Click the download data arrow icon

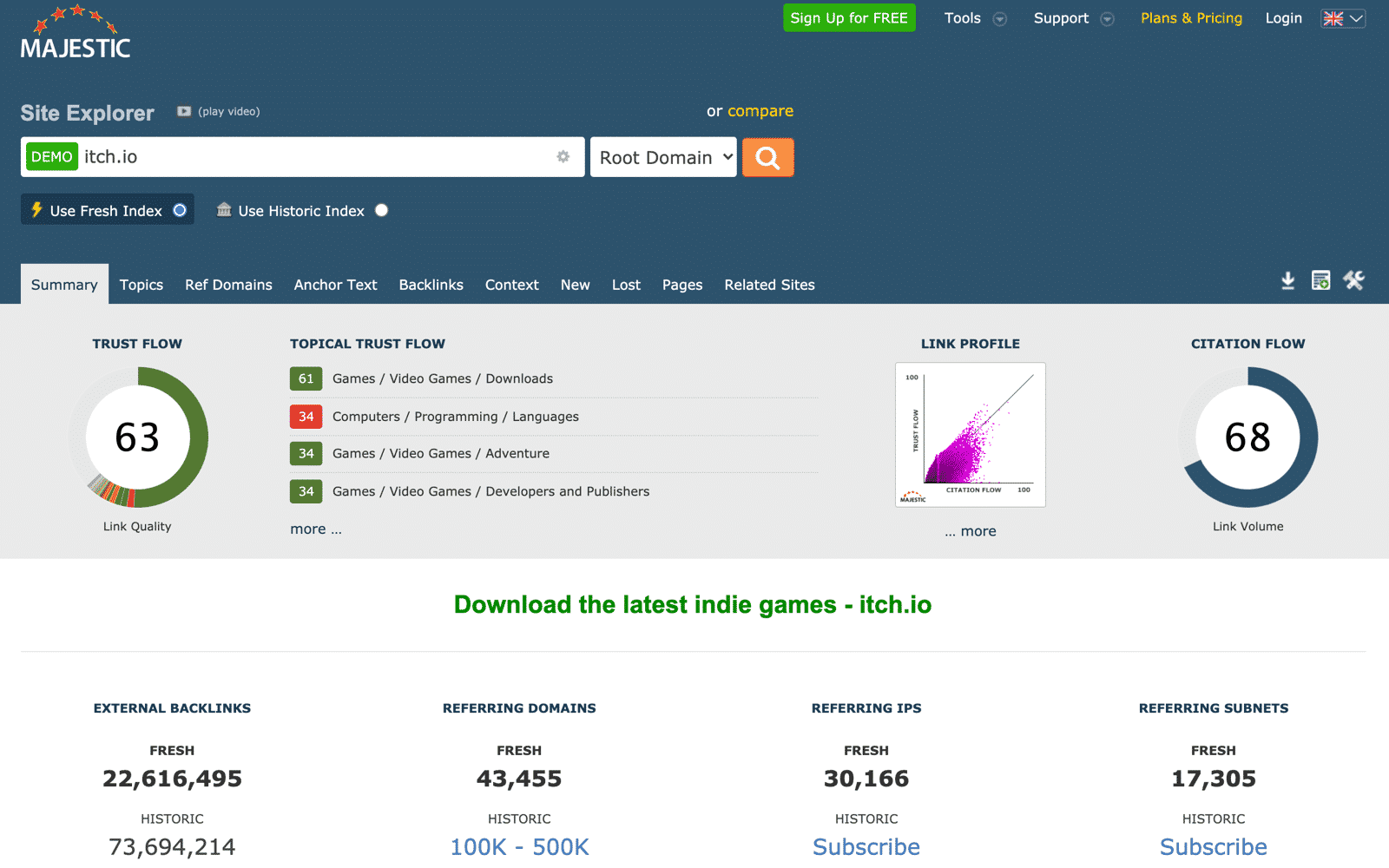pyautogui.click(x=1287, y=280)
